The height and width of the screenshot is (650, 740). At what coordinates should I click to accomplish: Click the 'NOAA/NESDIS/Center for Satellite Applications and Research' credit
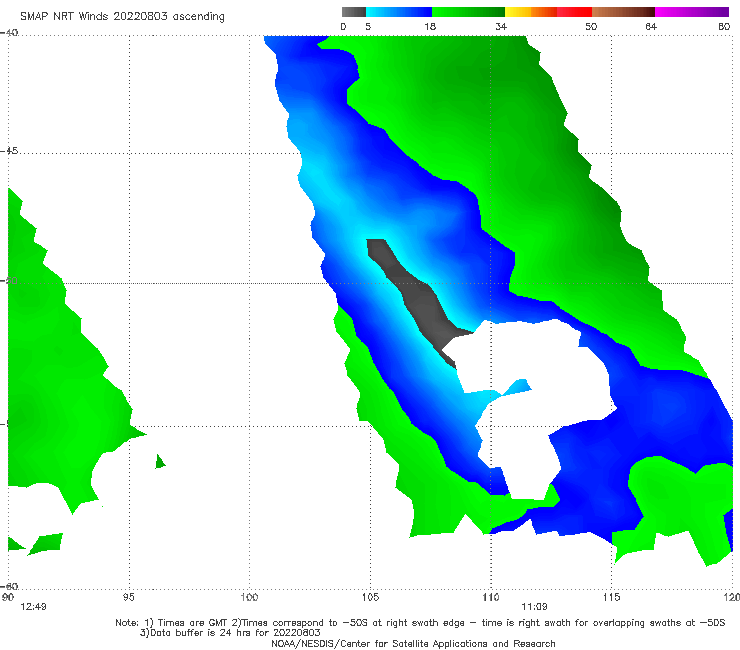(413, 643)
